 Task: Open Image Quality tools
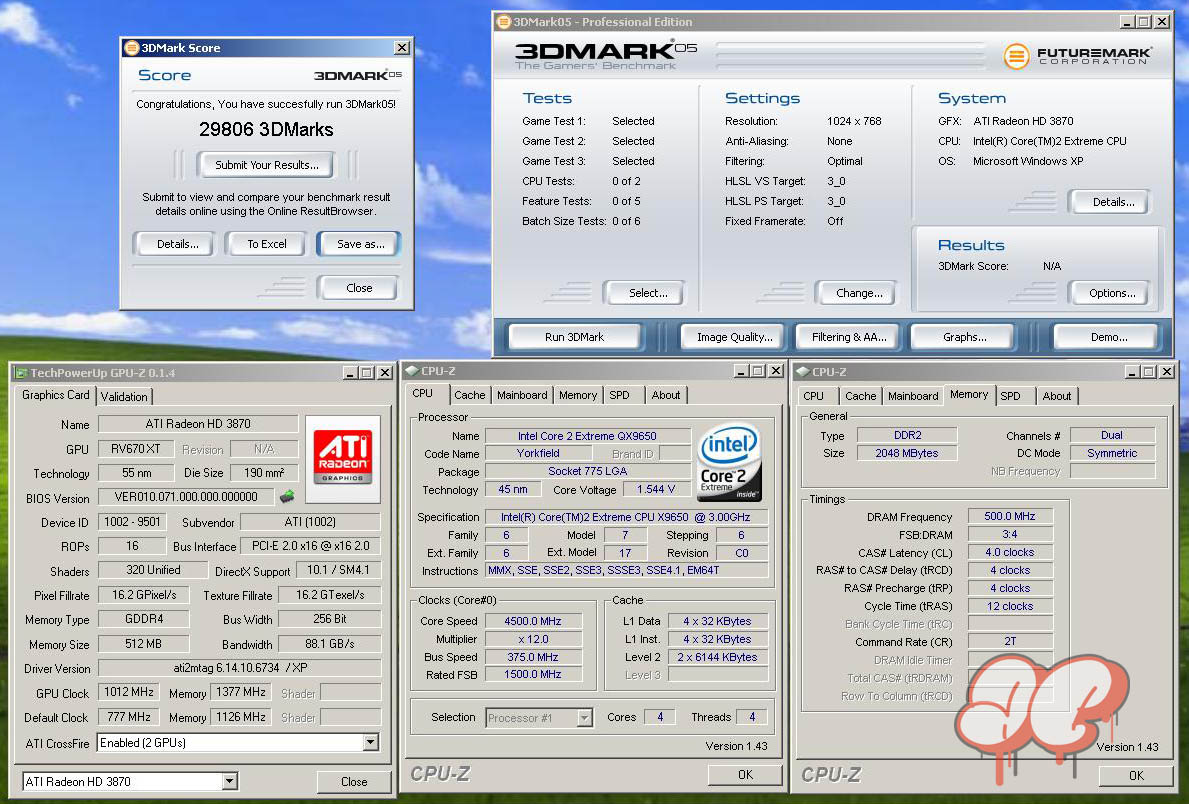click(734, 337)
